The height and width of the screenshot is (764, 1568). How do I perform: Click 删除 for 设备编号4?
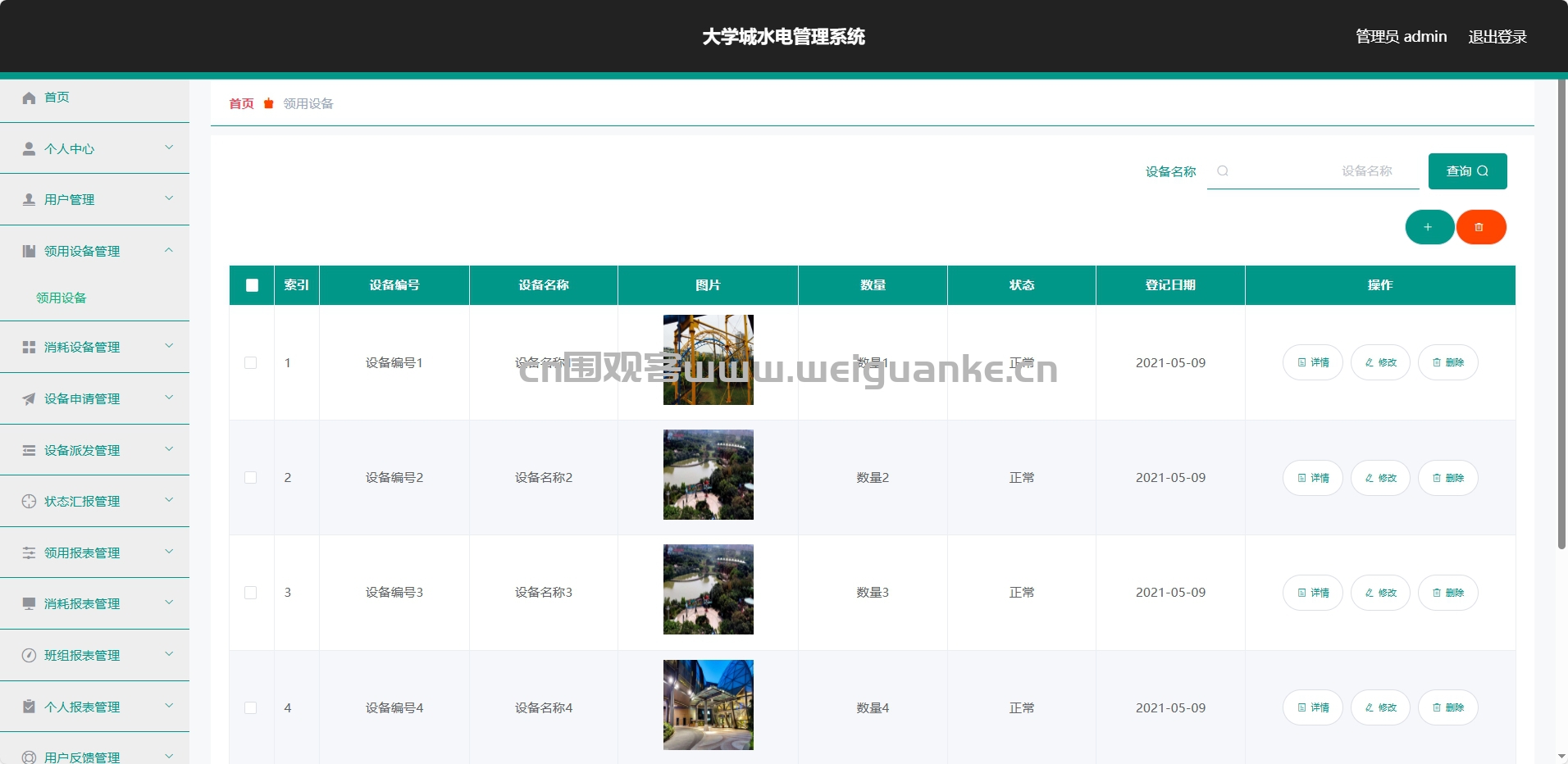coord(1448,707)
